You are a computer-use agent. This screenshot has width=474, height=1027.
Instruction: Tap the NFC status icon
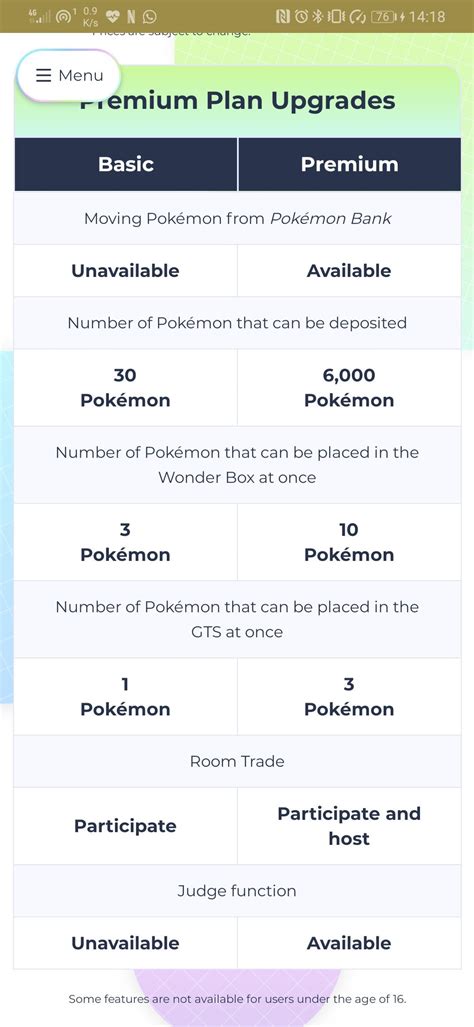[283, 17]
